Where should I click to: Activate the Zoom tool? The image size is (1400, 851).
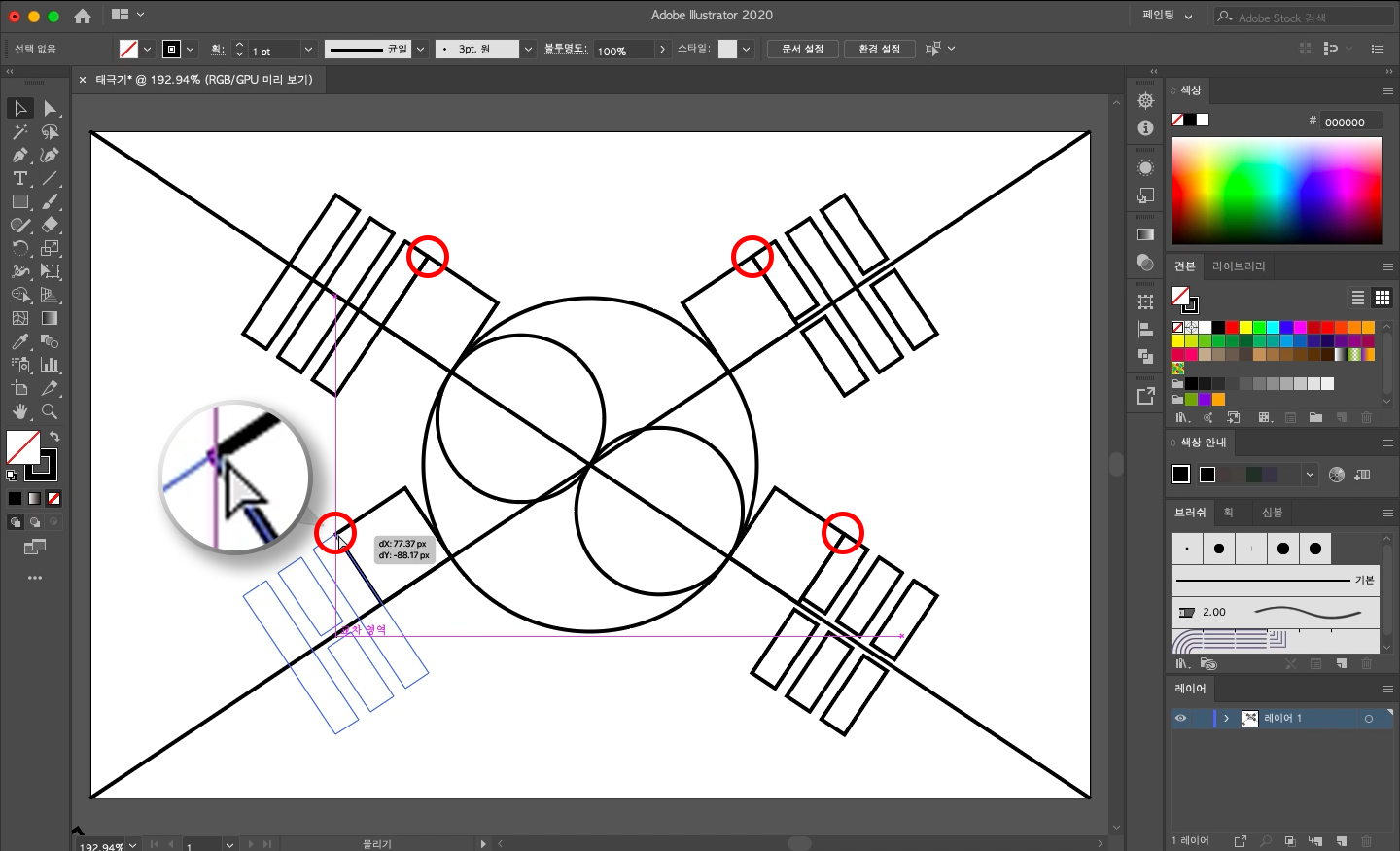click(x=51, y=411)
